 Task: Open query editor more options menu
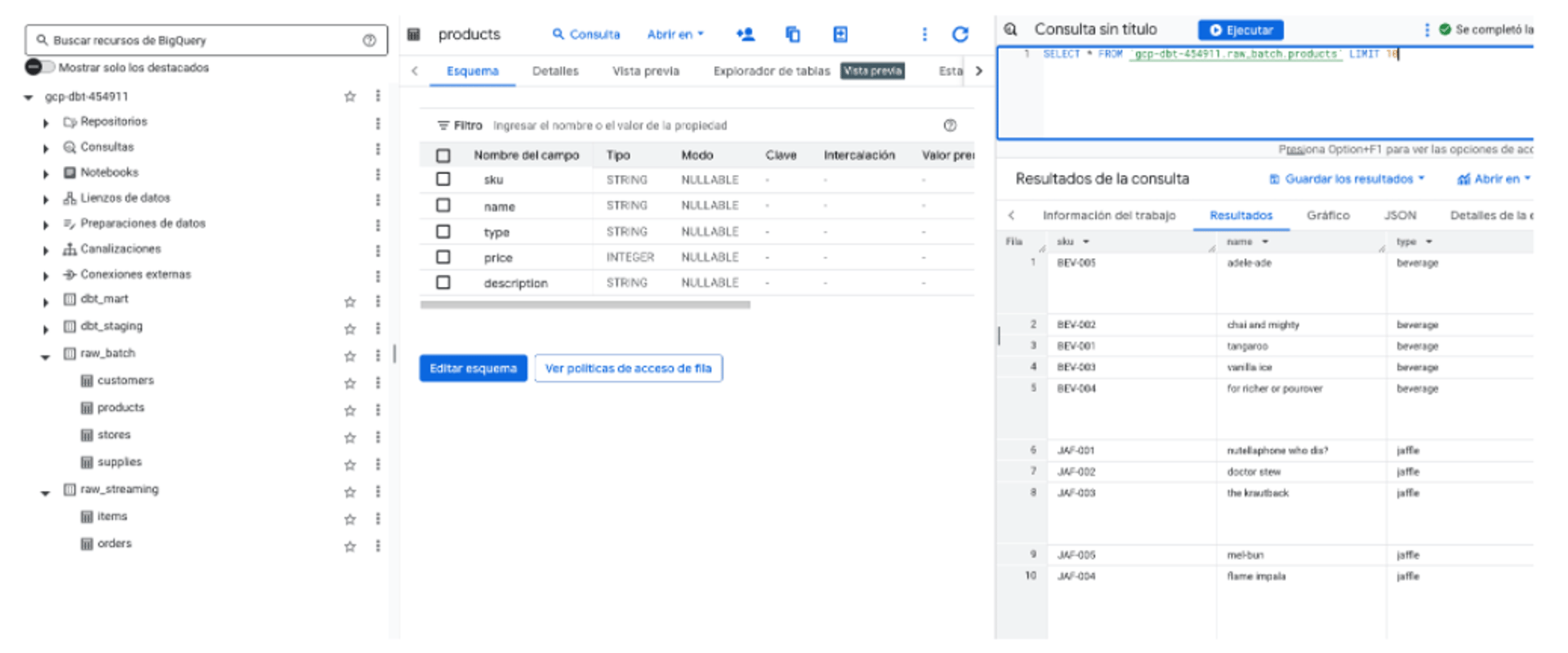point(1427,29)
